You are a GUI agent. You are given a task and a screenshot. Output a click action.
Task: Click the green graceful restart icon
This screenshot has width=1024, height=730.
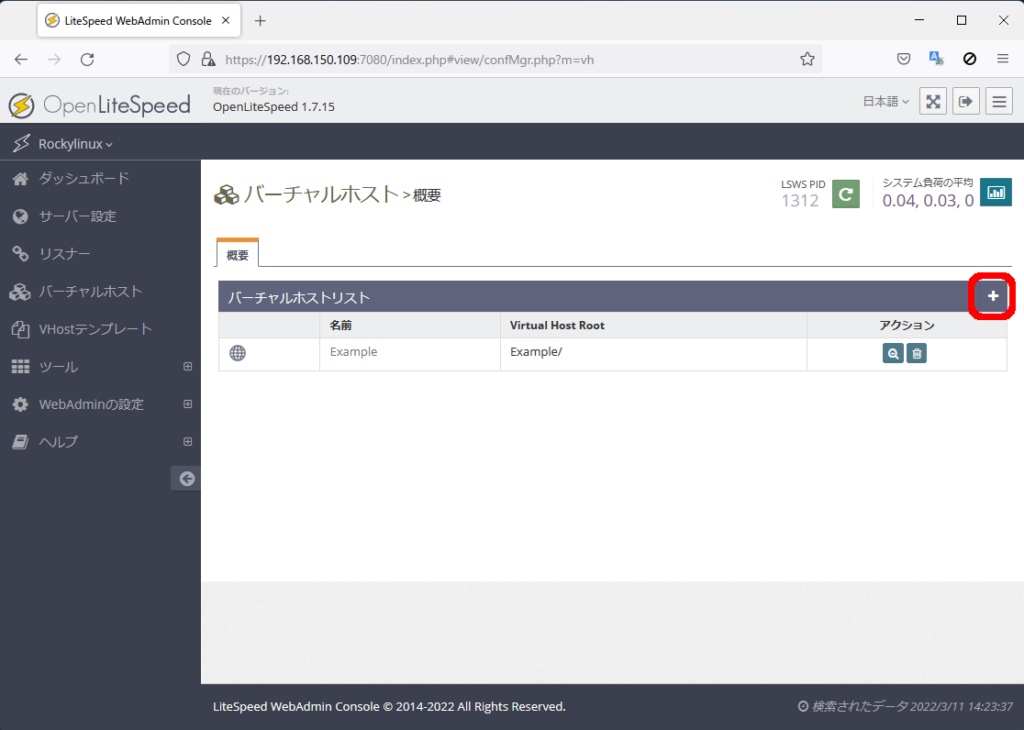(846, 193)
